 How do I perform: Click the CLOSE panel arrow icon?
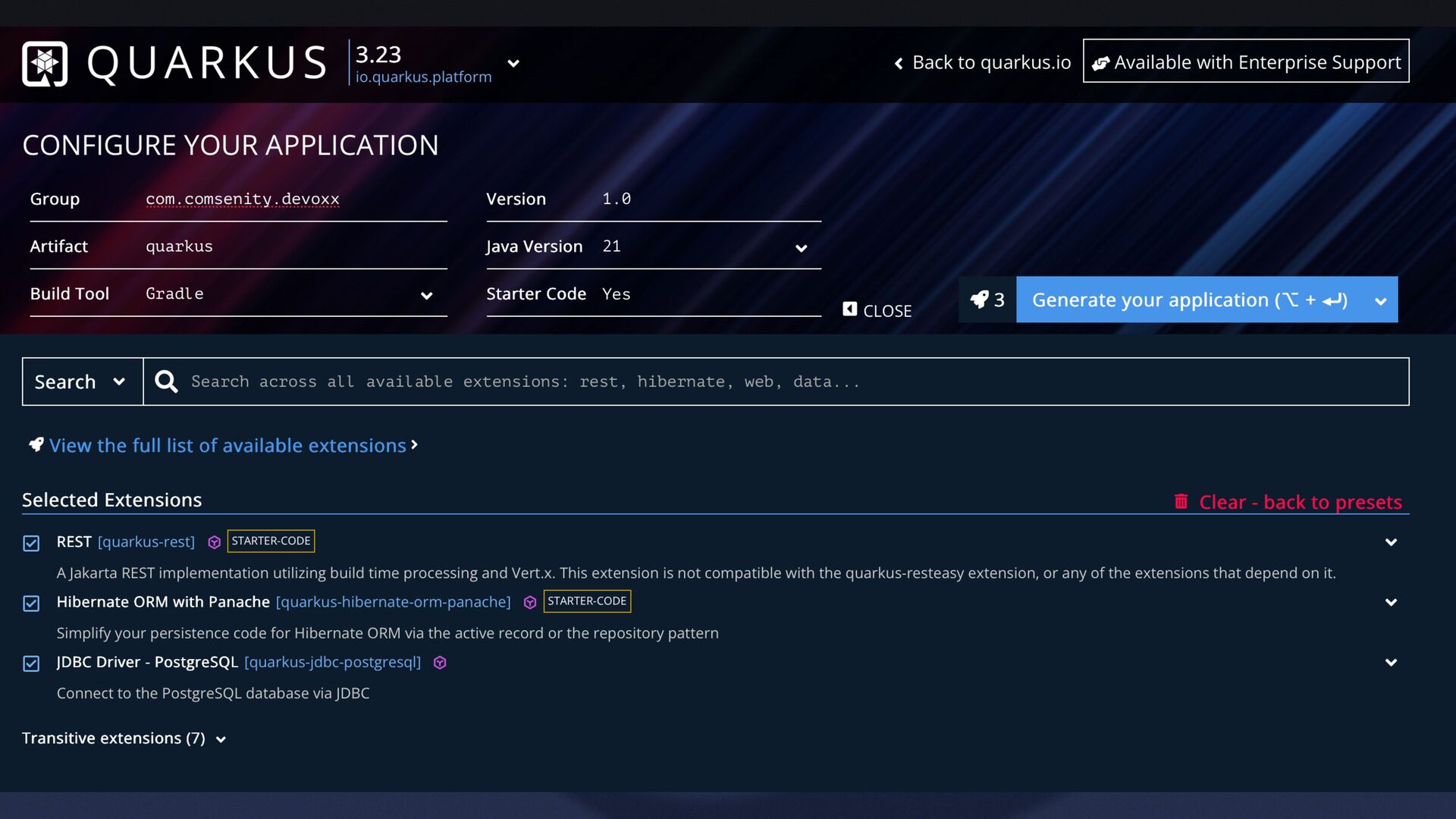coord(850,309)
